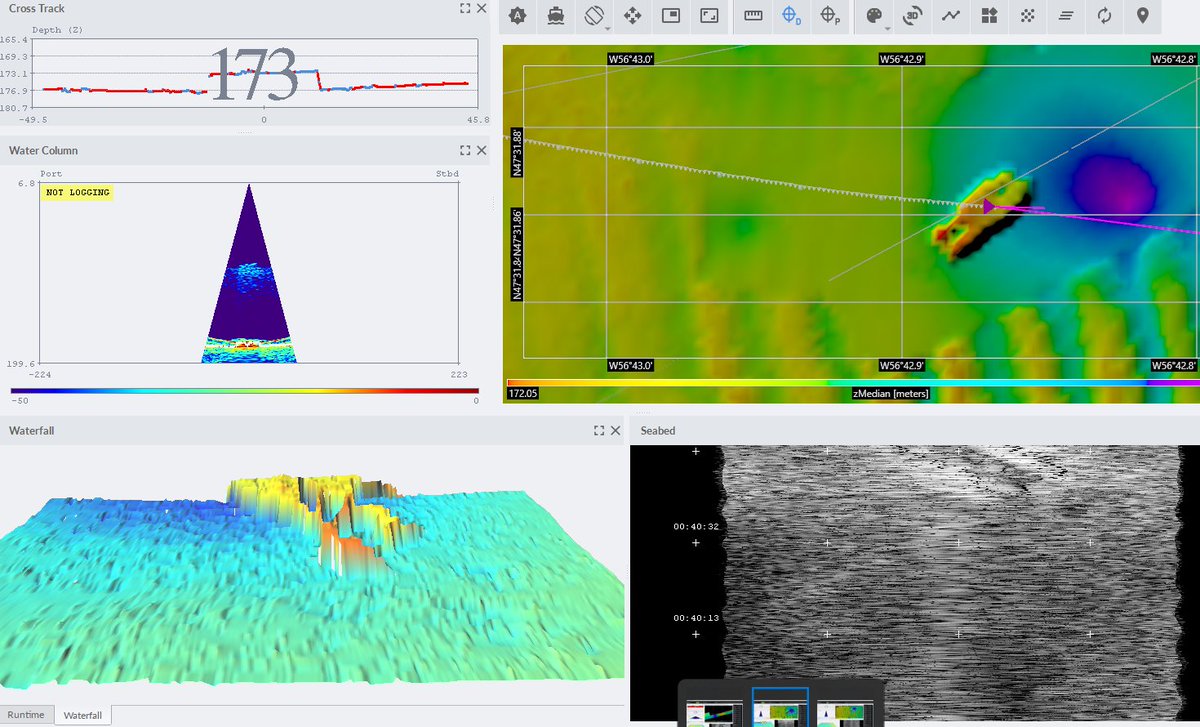
Task: Click the -50 color bar minimum value
Action: [19, 401]
